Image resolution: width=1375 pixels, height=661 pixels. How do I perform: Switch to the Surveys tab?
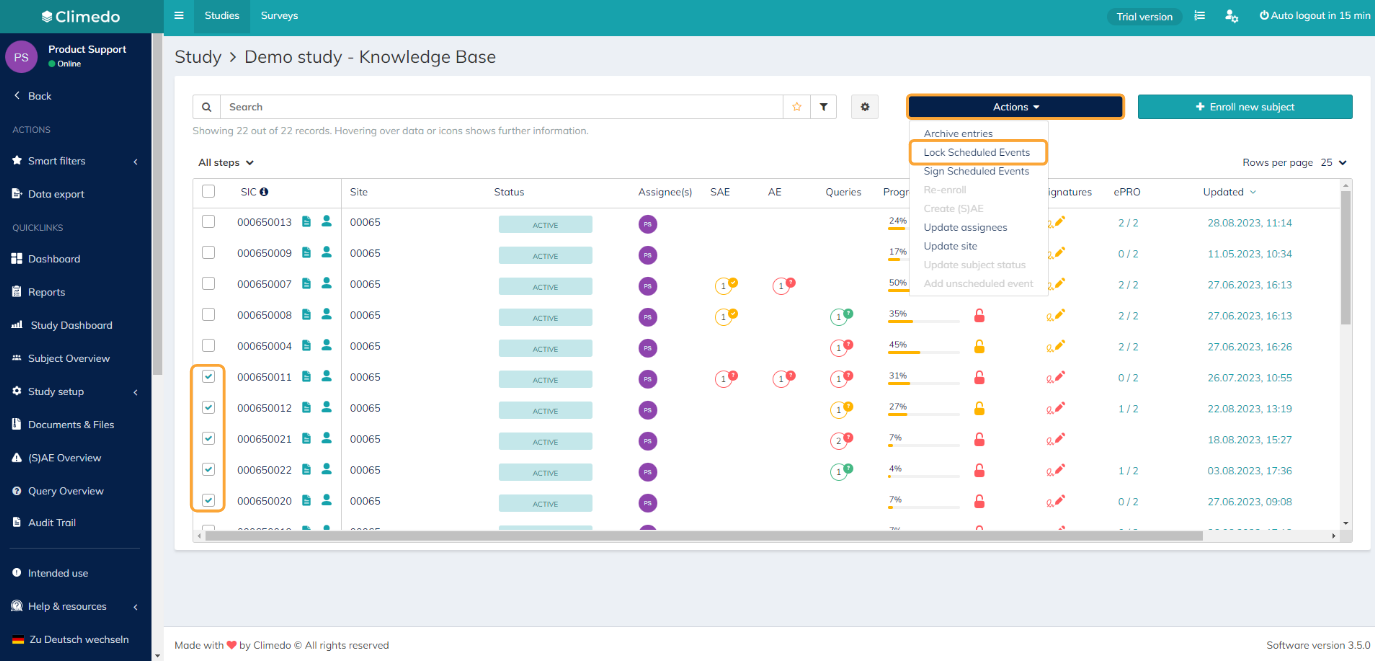279,16
